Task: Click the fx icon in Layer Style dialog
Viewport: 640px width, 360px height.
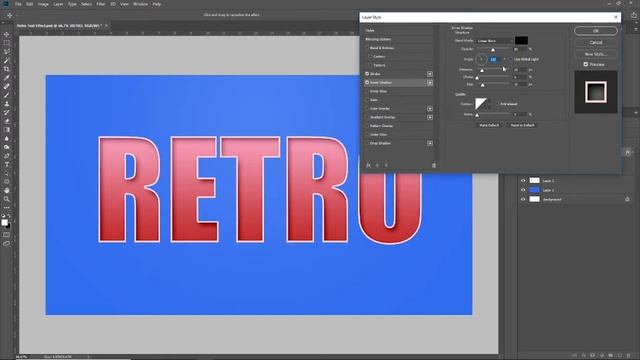Action: 369,165
